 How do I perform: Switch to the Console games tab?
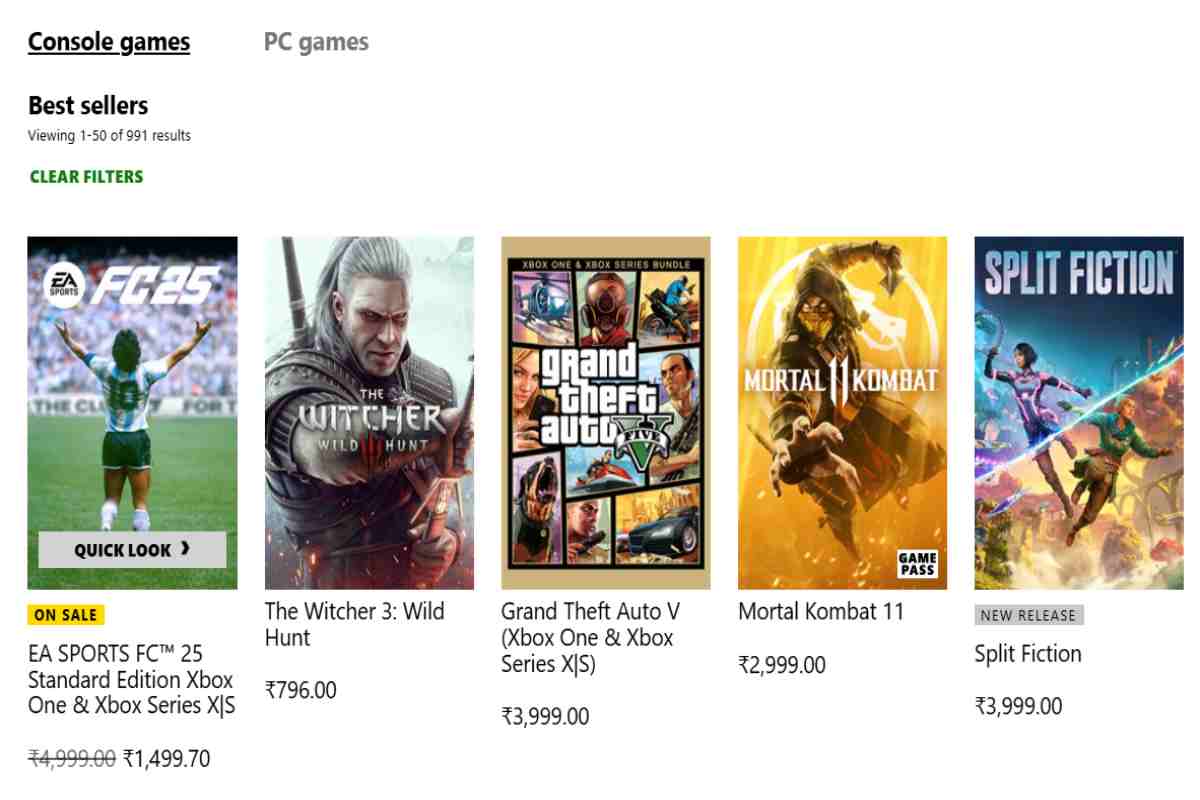click(109, 42)
